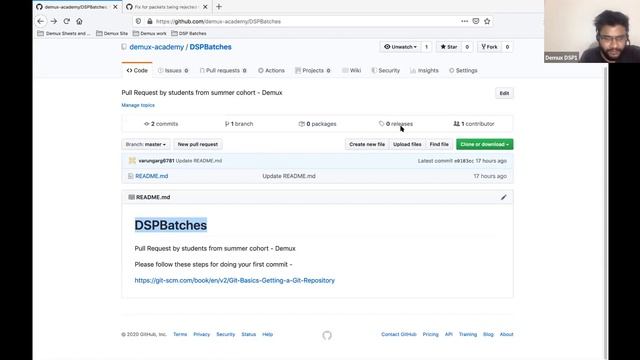Save page to Pocket icon
Screen dimensions: 640x360
pyautogui.click(x=476, y=21)
